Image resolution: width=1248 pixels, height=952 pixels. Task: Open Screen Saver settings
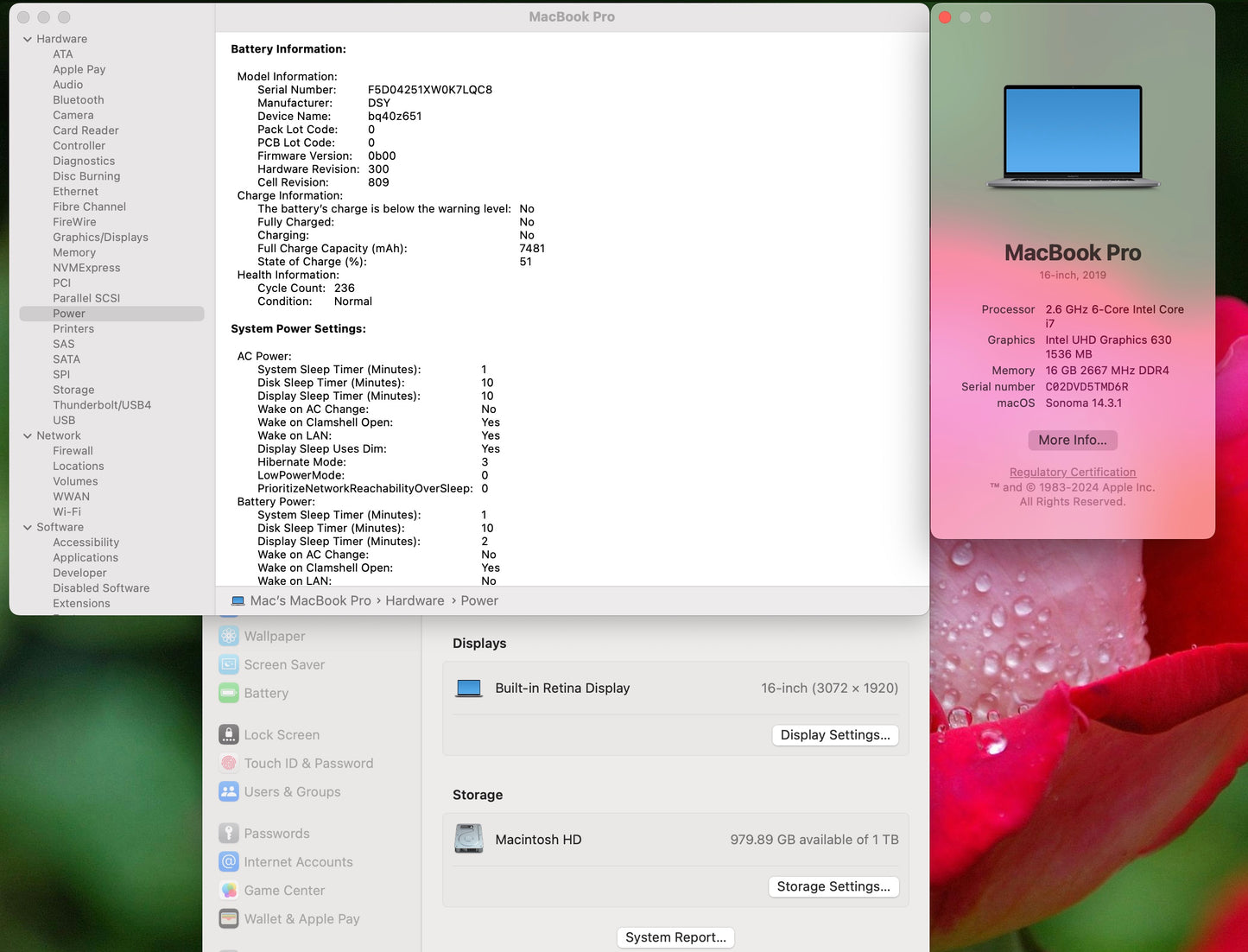(x=284, y=664)
